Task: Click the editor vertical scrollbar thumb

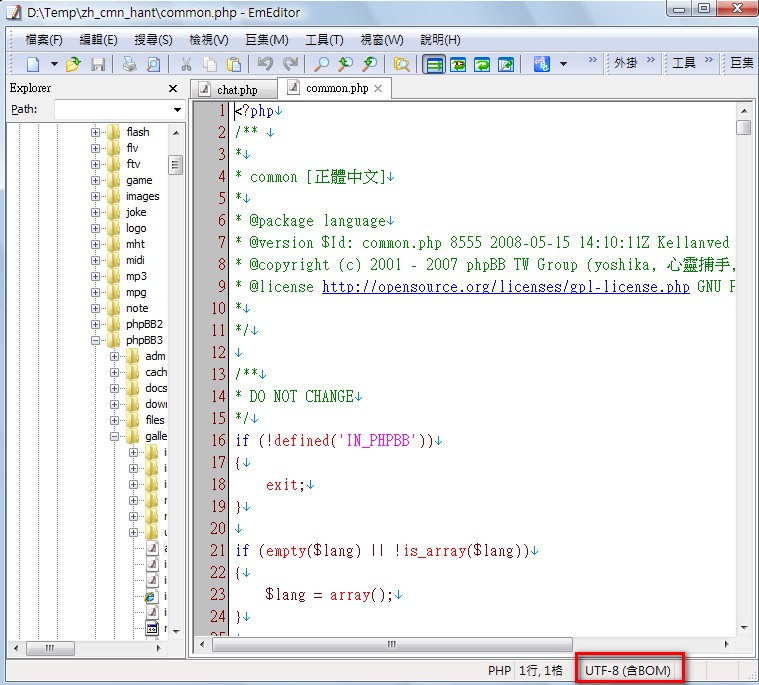Action: [743, 128]
